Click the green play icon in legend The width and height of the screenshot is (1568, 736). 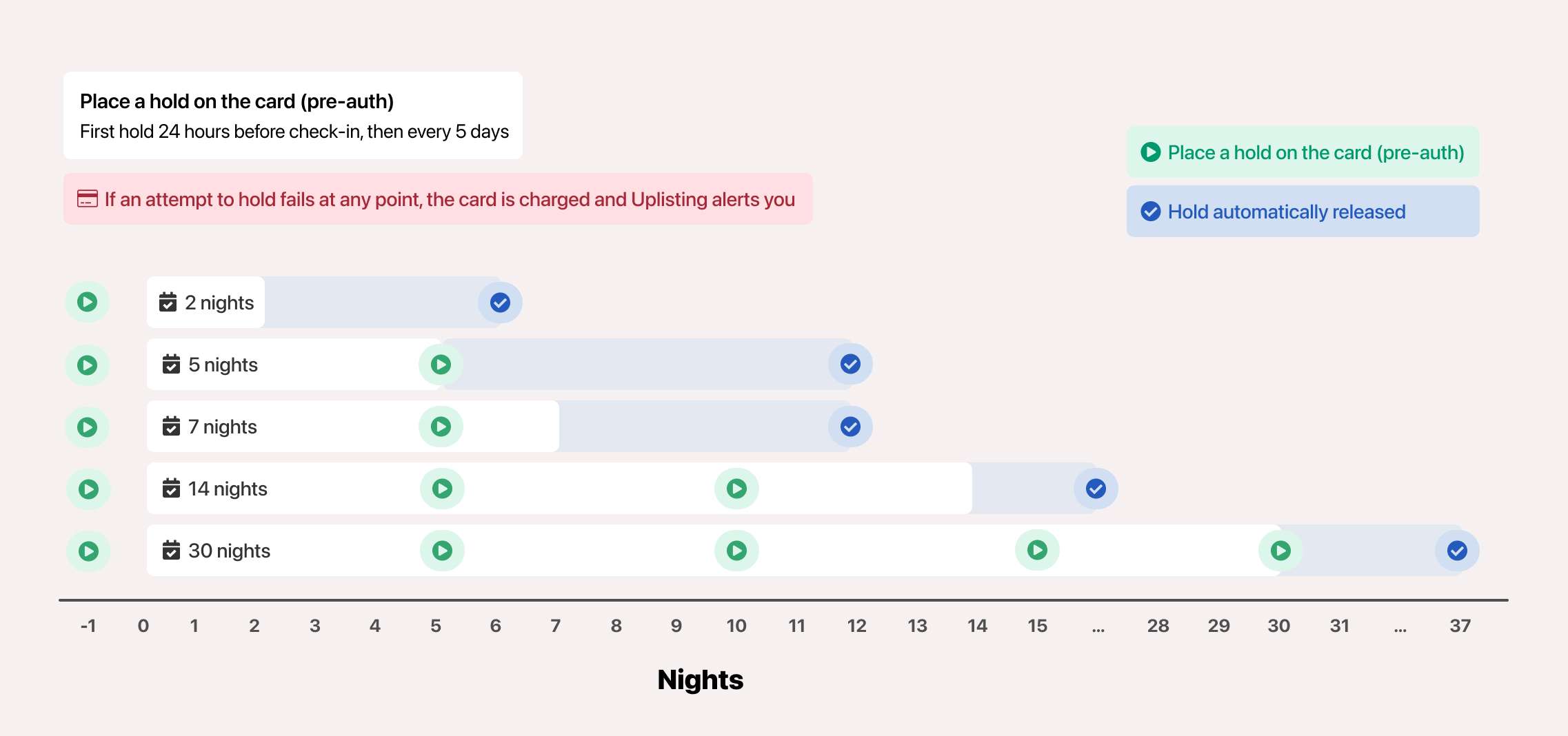pos(1151,152)
